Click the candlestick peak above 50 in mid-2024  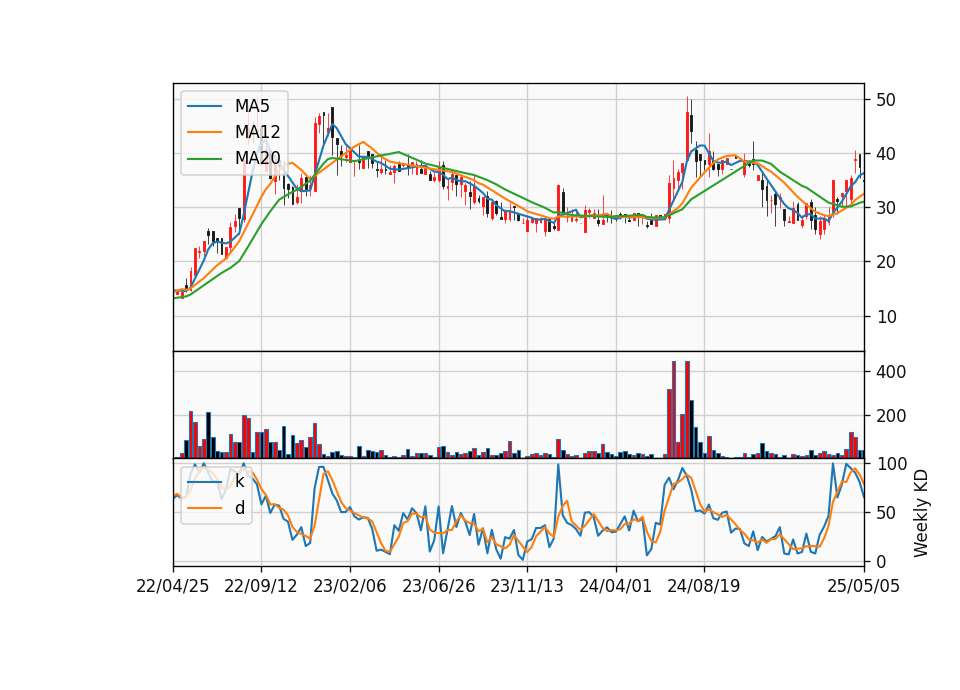click(688, 127)
